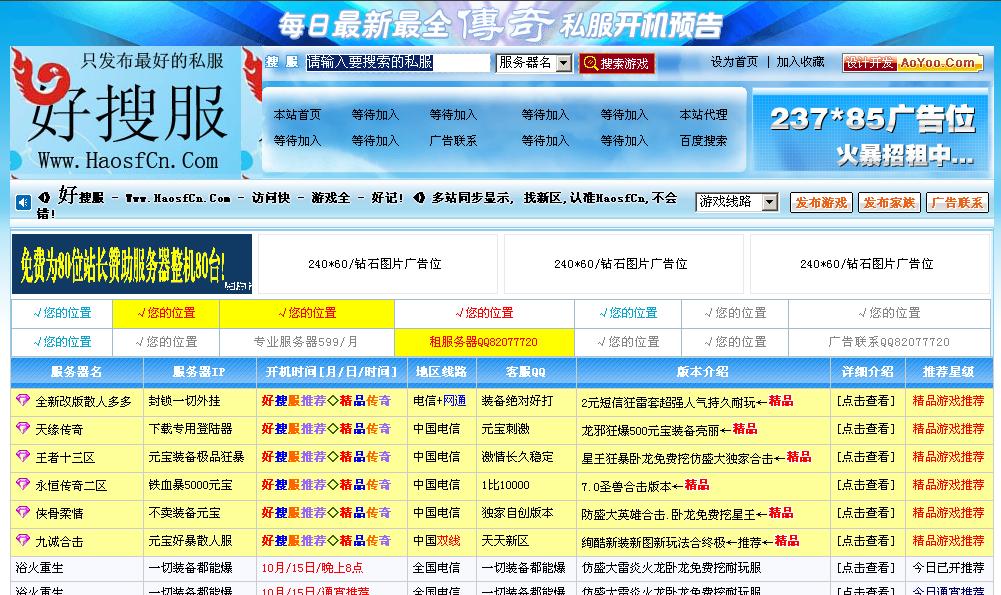Open the 服务器名 search category dropdown

530,62
